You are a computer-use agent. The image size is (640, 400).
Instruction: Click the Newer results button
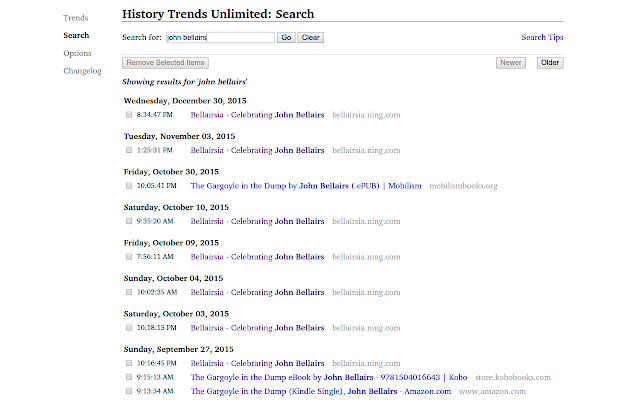510,63
